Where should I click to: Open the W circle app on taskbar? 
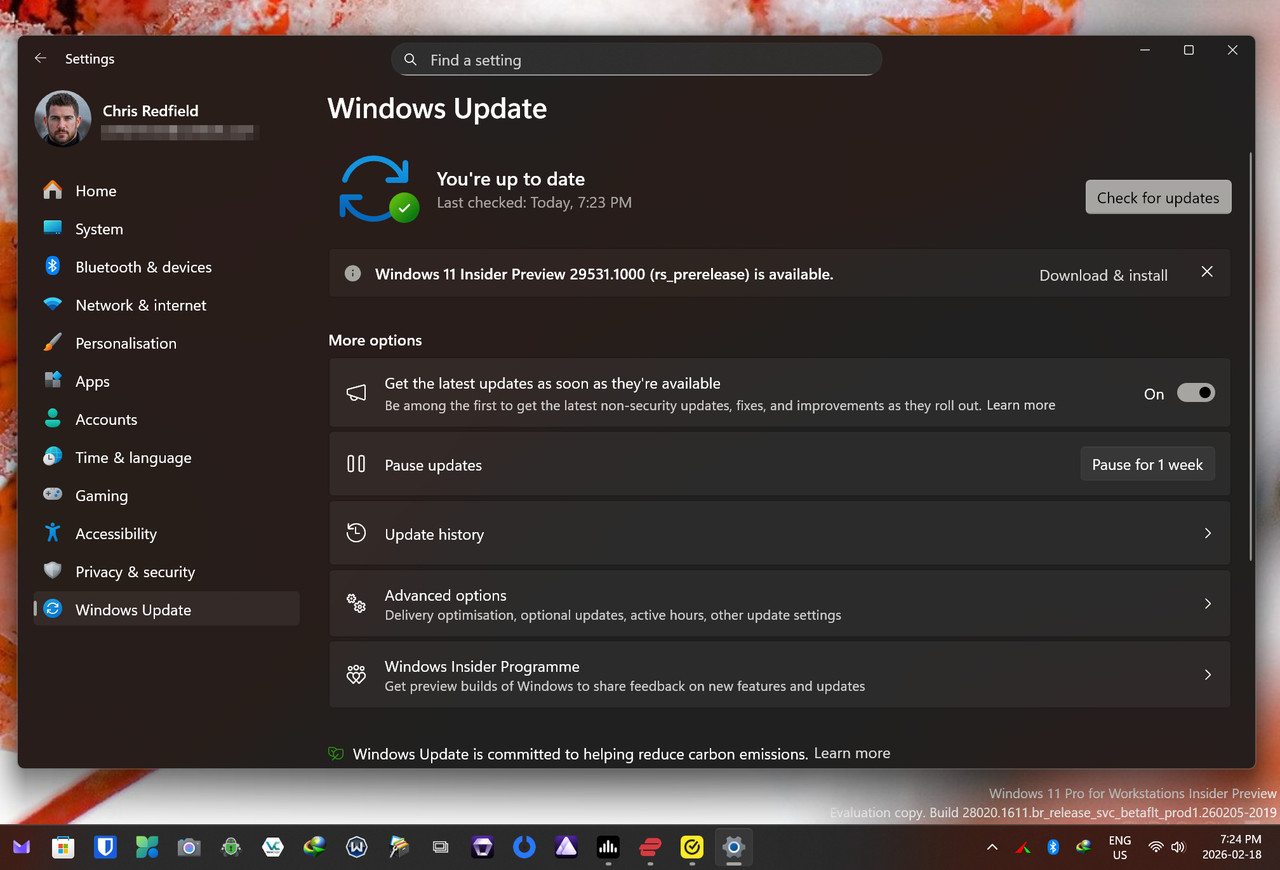[357, 847]
